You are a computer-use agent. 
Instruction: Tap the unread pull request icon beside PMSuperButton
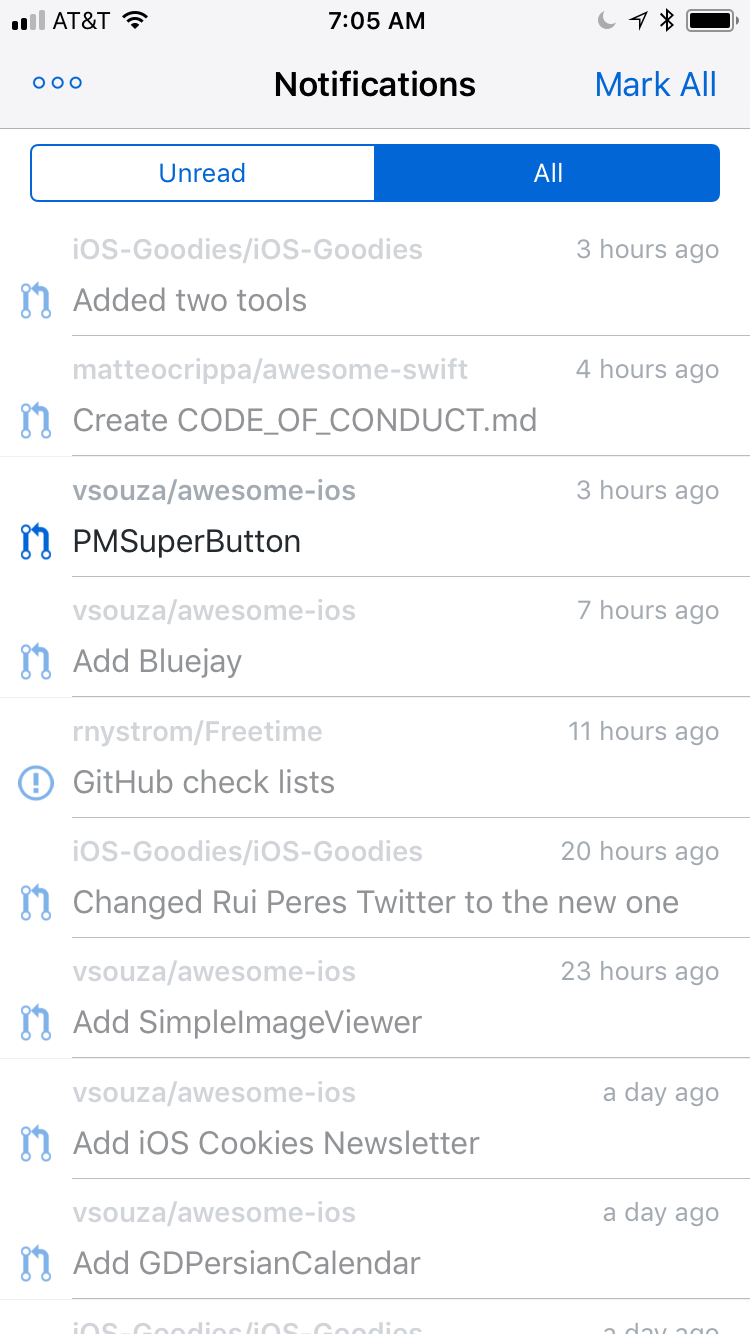point(36,541)
